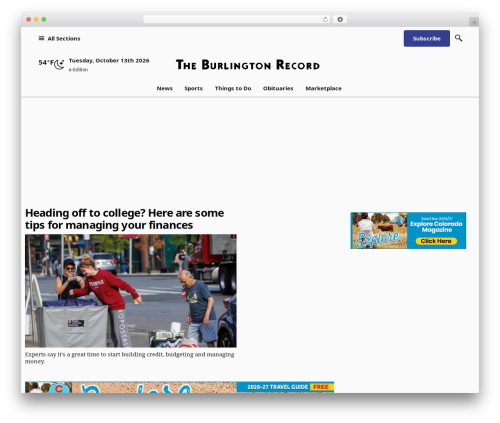
Task: Click the moon weather icon
Action: [60, 64]
